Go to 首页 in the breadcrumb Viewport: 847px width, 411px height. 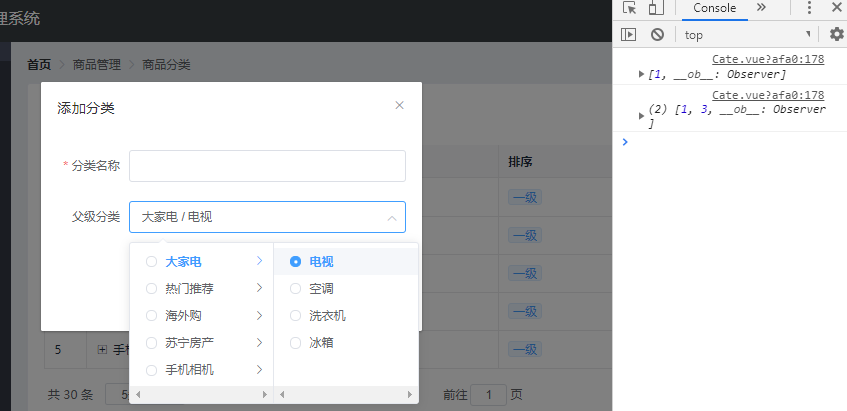[x=39, y=65]
